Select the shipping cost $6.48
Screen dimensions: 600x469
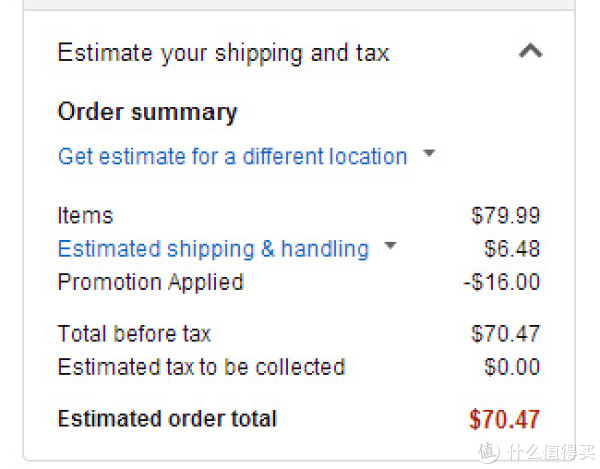(x=512, y=249)
